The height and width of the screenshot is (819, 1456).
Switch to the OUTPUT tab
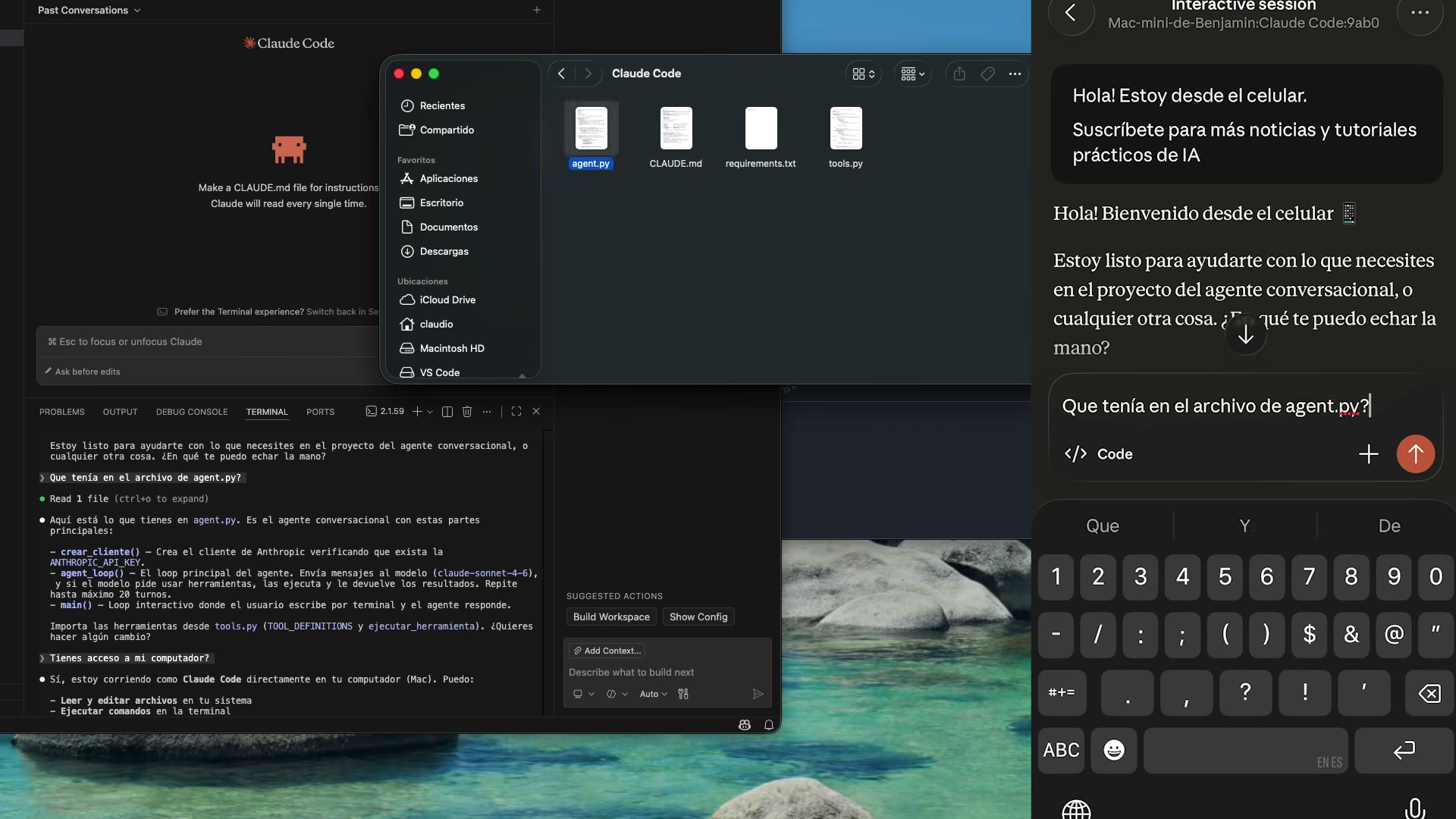[x=121, y=412]
